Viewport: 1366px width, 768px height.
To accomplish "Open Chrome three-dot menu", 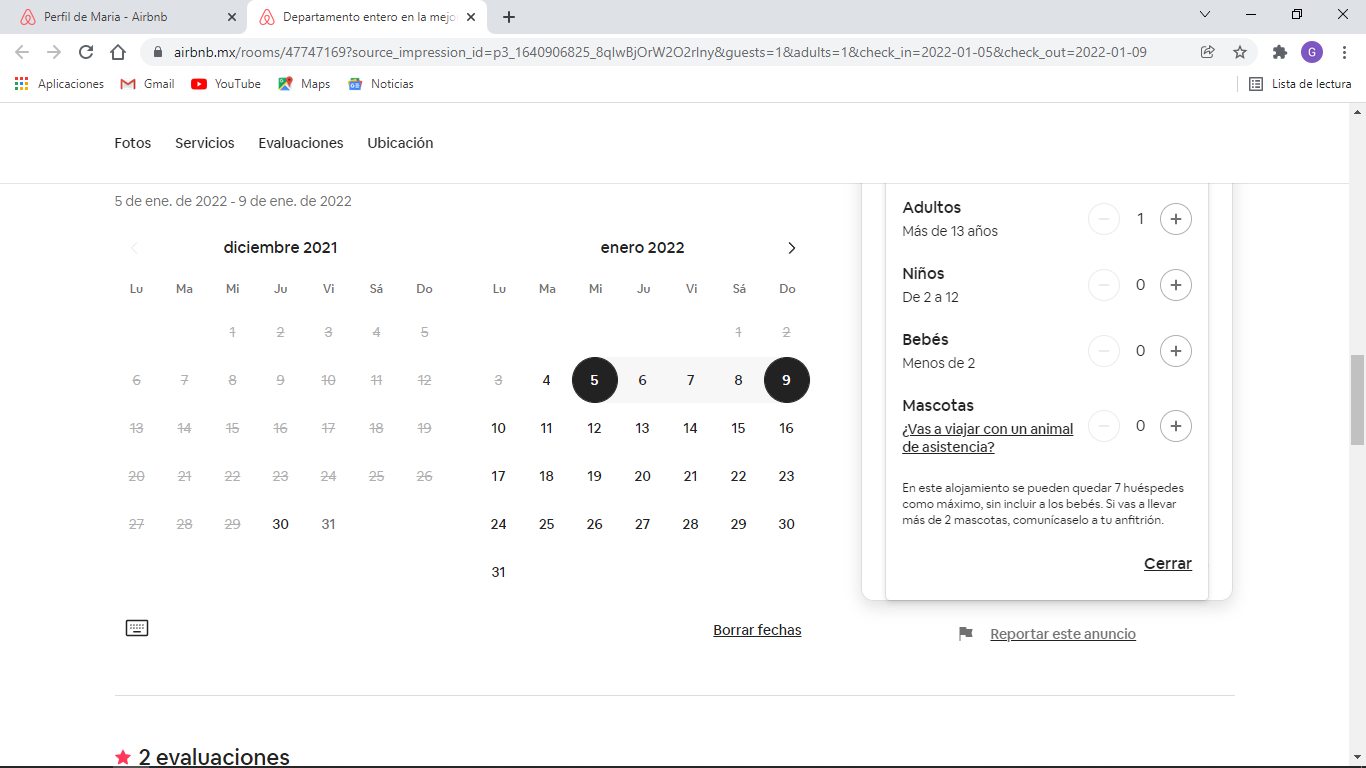I will click(1344, 52).
